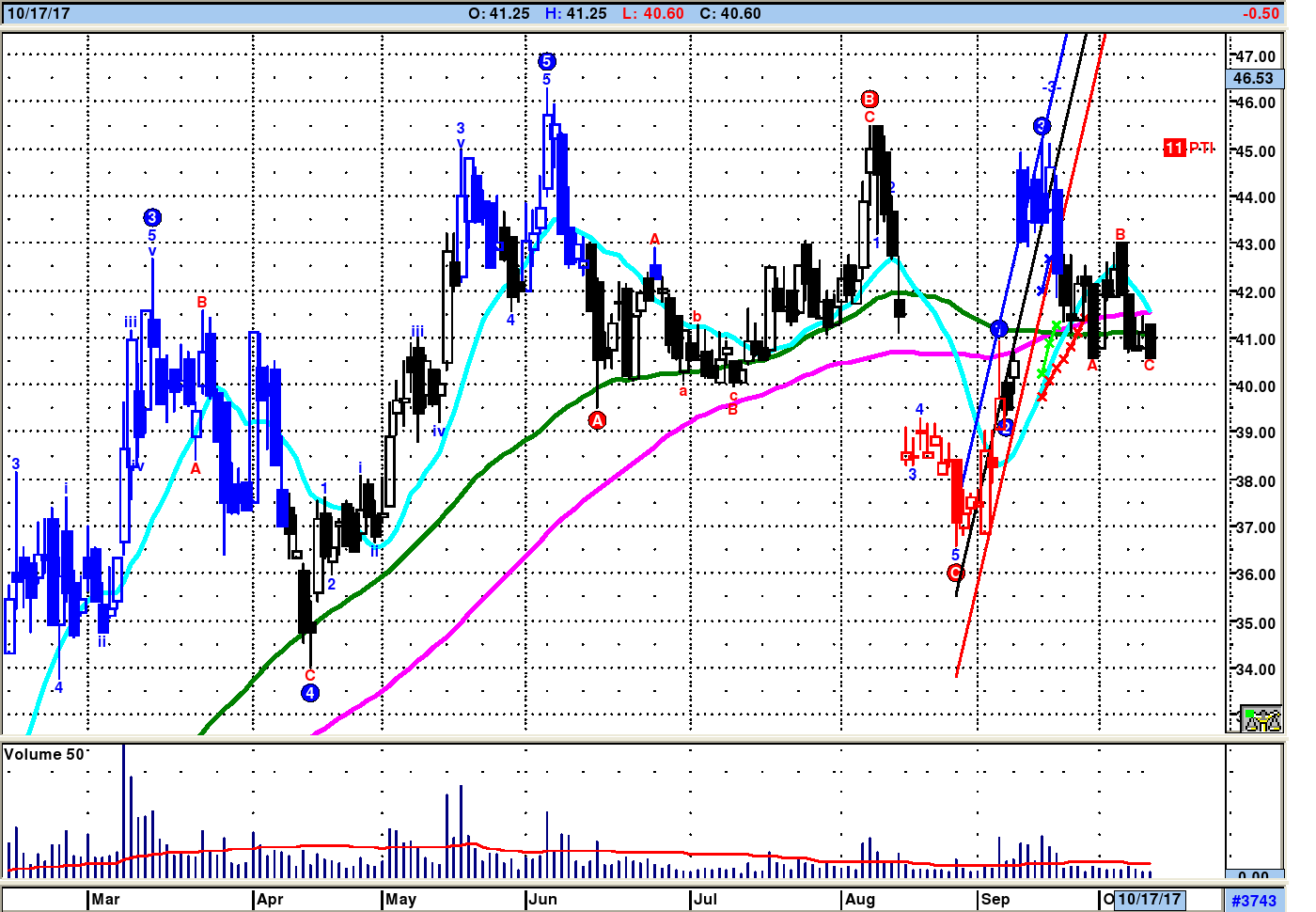Click the -0.50 change value in the header
Screen dimensions: 1316x912
[1261, 13]
